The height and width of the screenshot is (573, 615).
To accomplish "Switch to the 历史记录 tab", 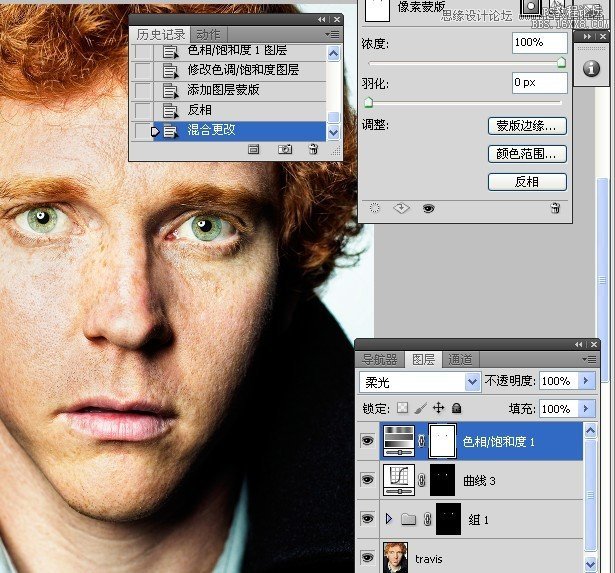I will tap(160, 35).
